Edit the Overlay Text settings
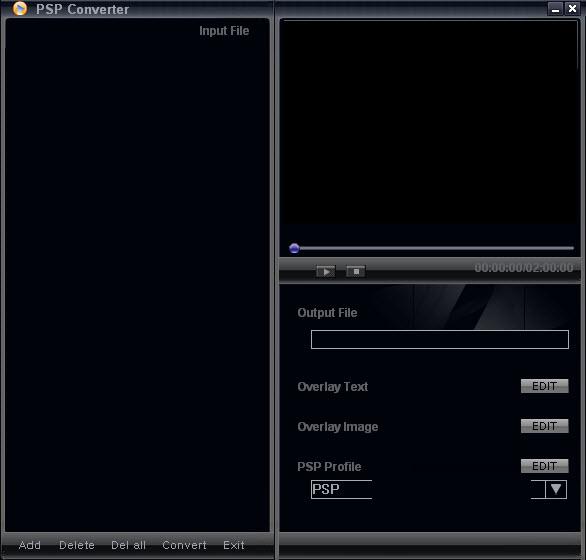Image resolution: width=586 pixels, height=560 pixels. [545, 386]
